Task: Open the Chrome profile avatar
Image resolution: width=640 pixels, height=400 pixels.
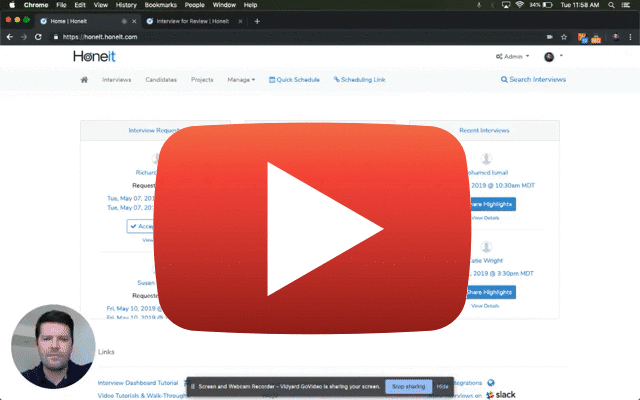Action: tap(616, 37)
